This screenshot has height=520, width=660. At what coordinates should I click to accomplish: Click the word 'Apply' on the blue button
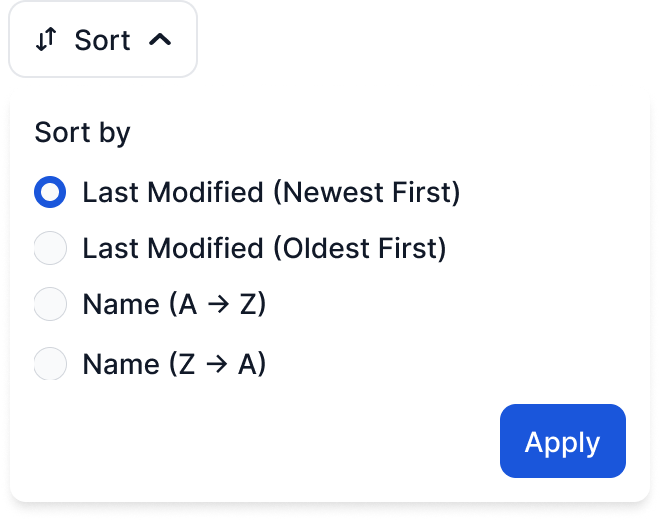[x=562, y=443]
